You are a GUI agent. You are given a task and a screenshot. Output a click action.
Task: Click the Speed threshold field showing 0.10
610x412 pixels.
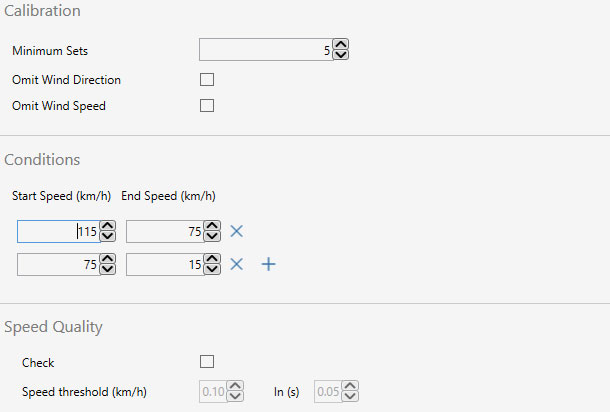coord(212,391)
